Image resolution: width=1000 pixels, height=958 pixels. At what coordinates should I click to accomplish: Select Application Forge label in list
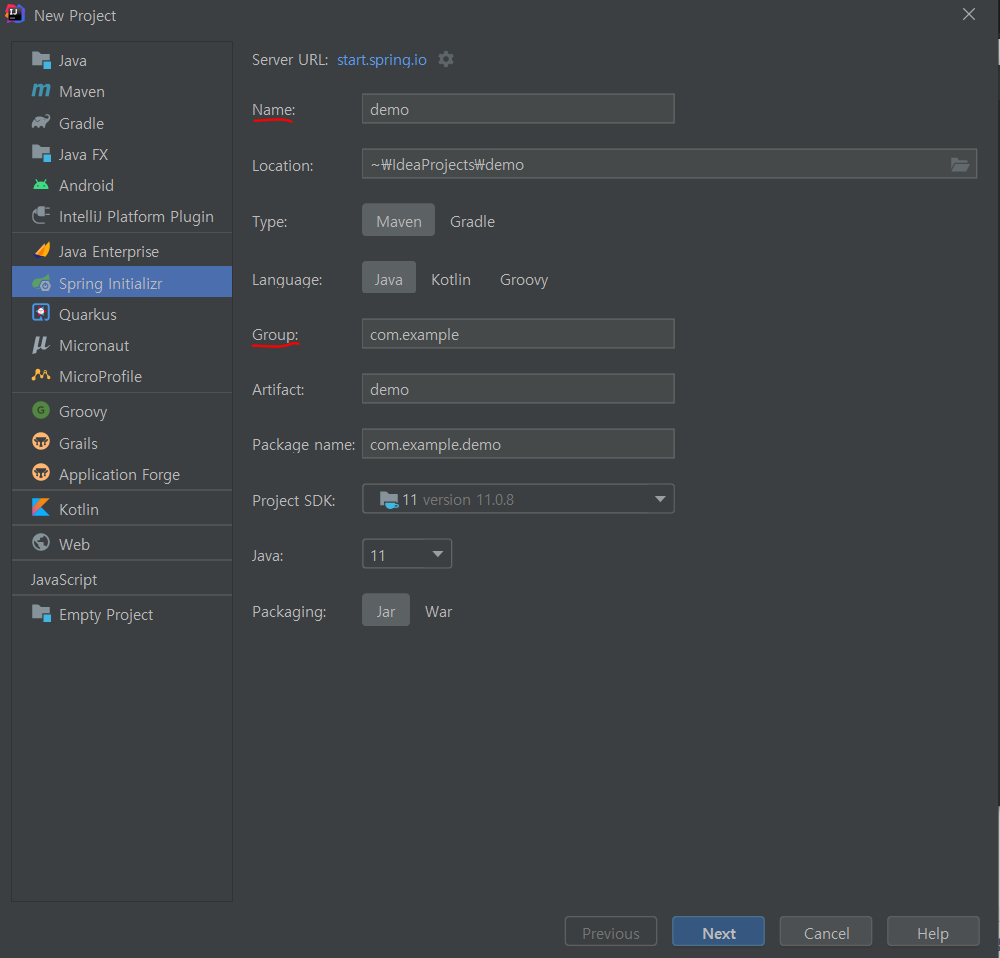[119, 475]
